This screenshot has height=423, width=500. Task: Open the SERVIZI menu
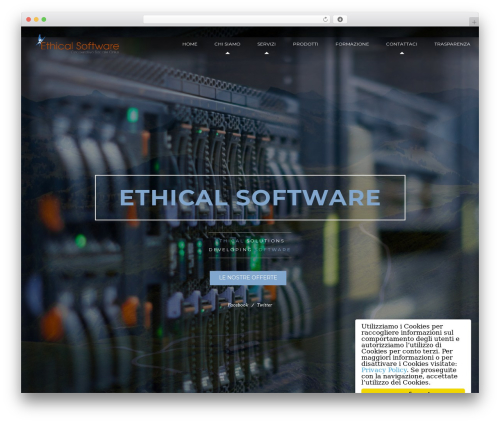266,44
